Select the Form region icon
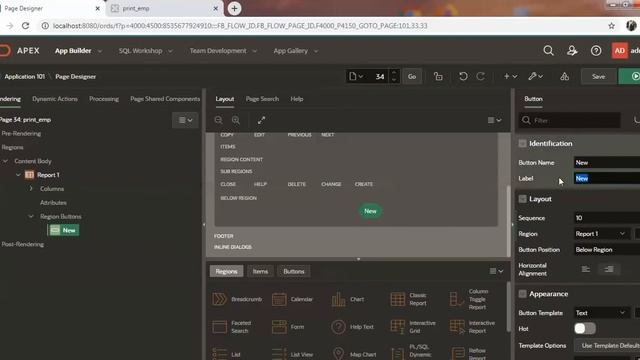Viewport: 640px width, 360px height. pos(279,327)
